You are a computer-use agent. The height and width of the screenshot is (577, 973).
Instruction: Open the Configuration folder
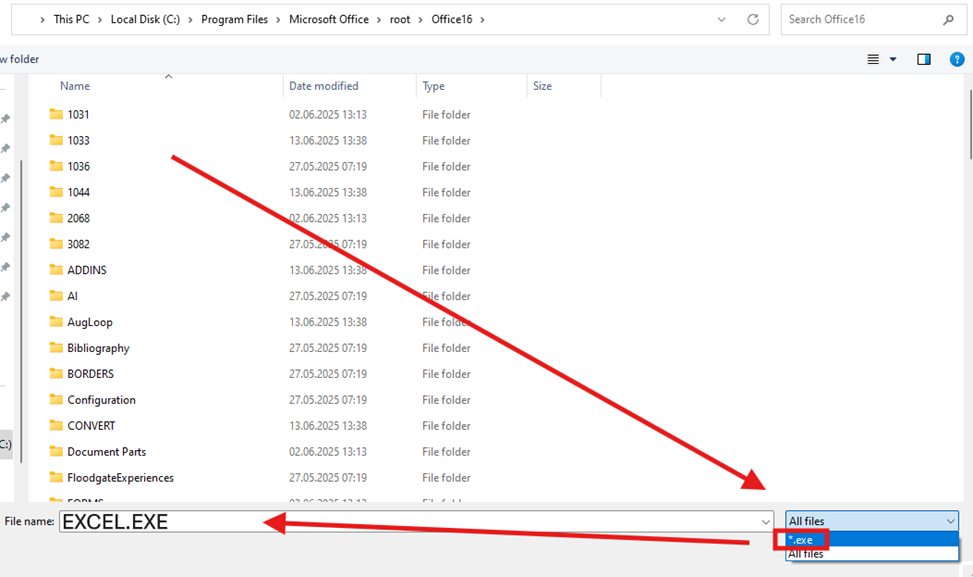click(x=100, y=399)
